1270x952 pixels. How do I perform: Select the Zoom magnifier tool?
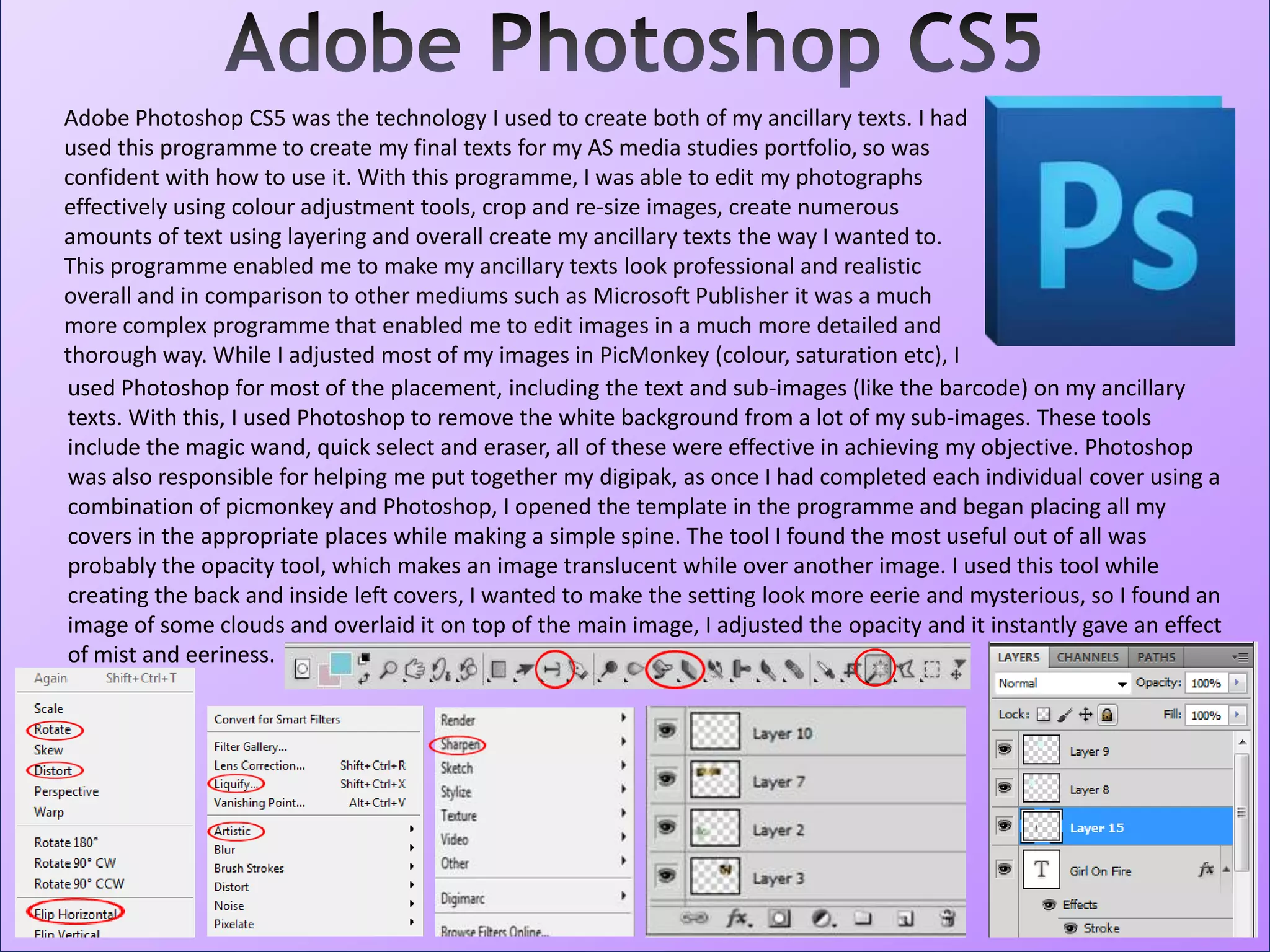(389, 669)
